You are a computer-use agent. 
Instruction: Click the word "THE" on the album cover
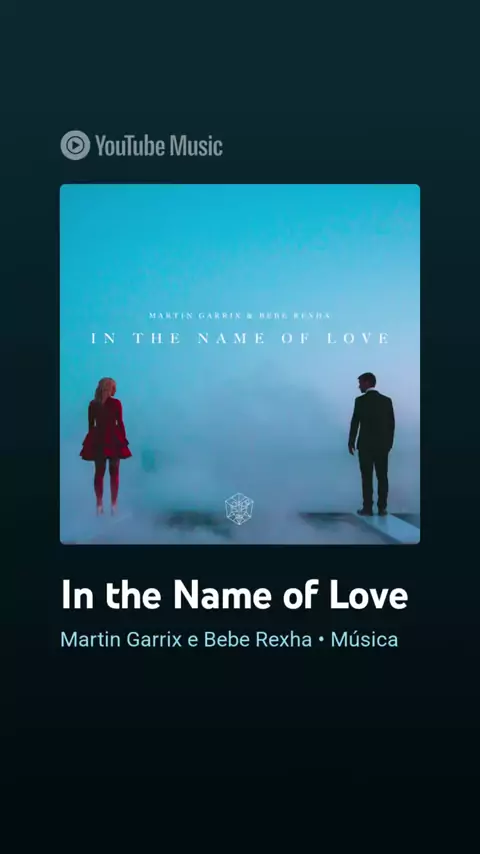coord(157,338)
